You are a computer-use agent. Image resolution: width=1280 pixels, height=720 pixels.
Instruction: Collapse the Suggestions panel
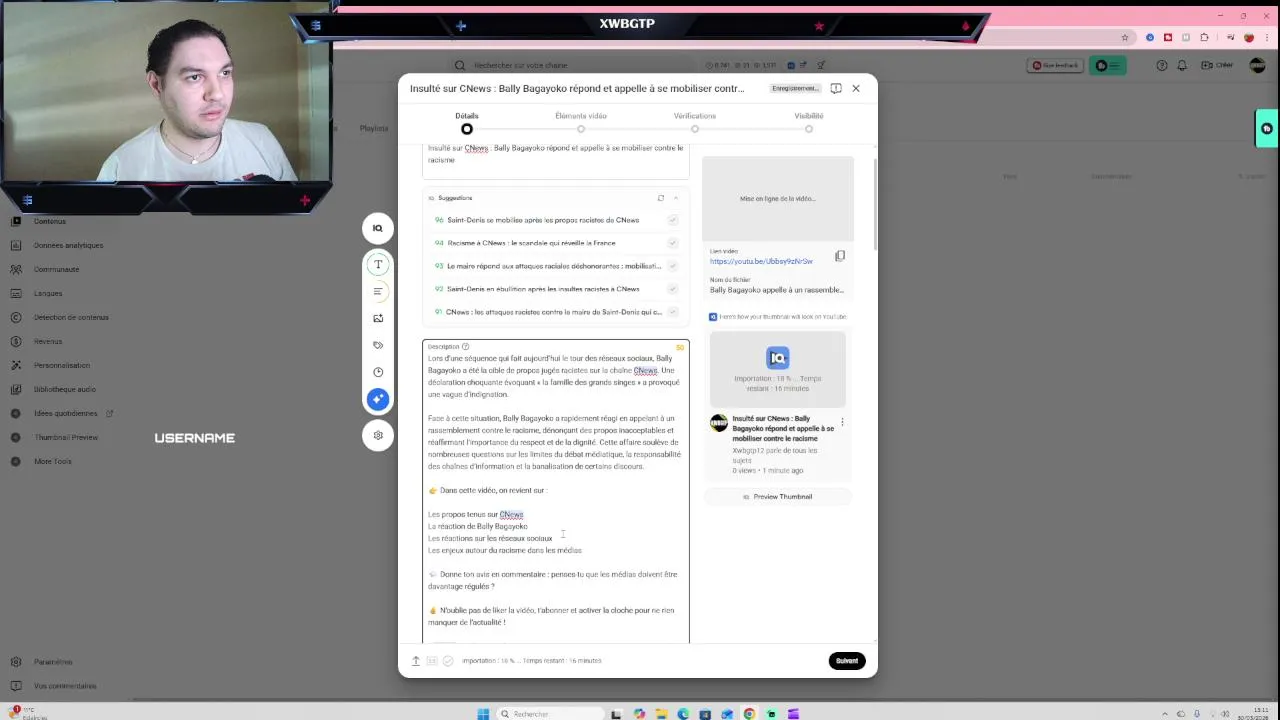(676, 198)
